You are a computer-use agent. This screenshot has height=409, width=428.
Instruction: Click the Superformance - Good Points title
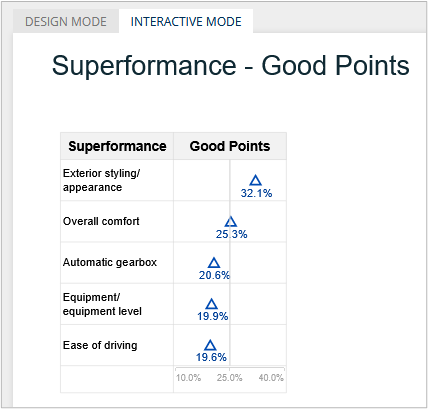[230, 65]
